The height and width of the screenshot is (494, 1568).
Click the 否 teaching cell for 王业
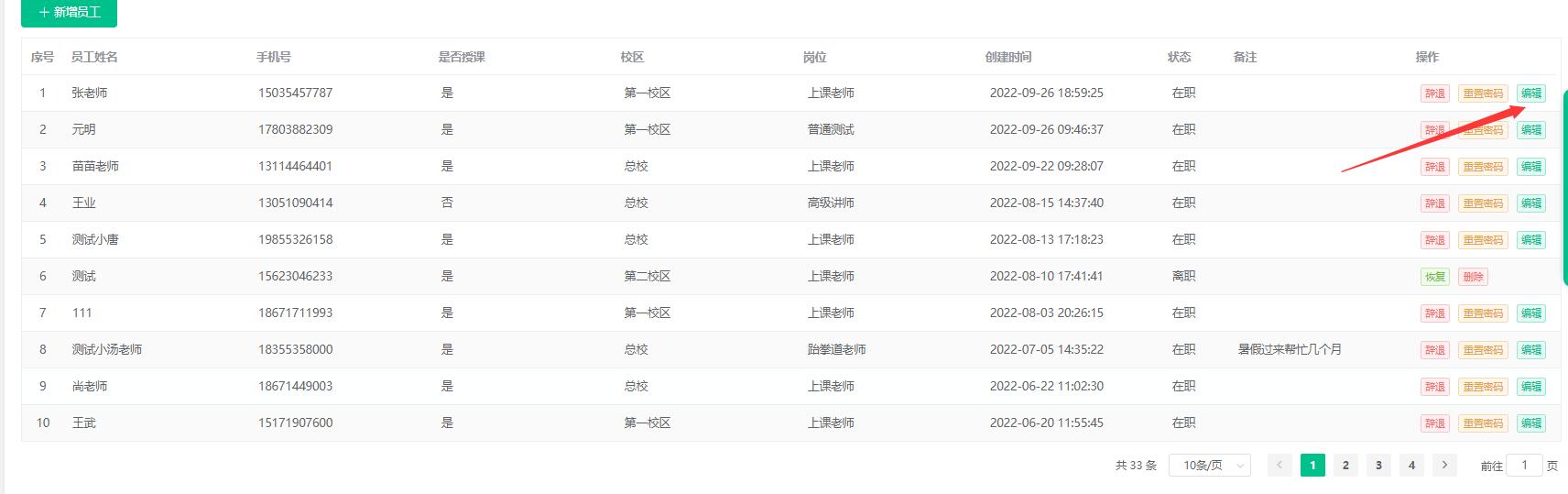point(447,203)
